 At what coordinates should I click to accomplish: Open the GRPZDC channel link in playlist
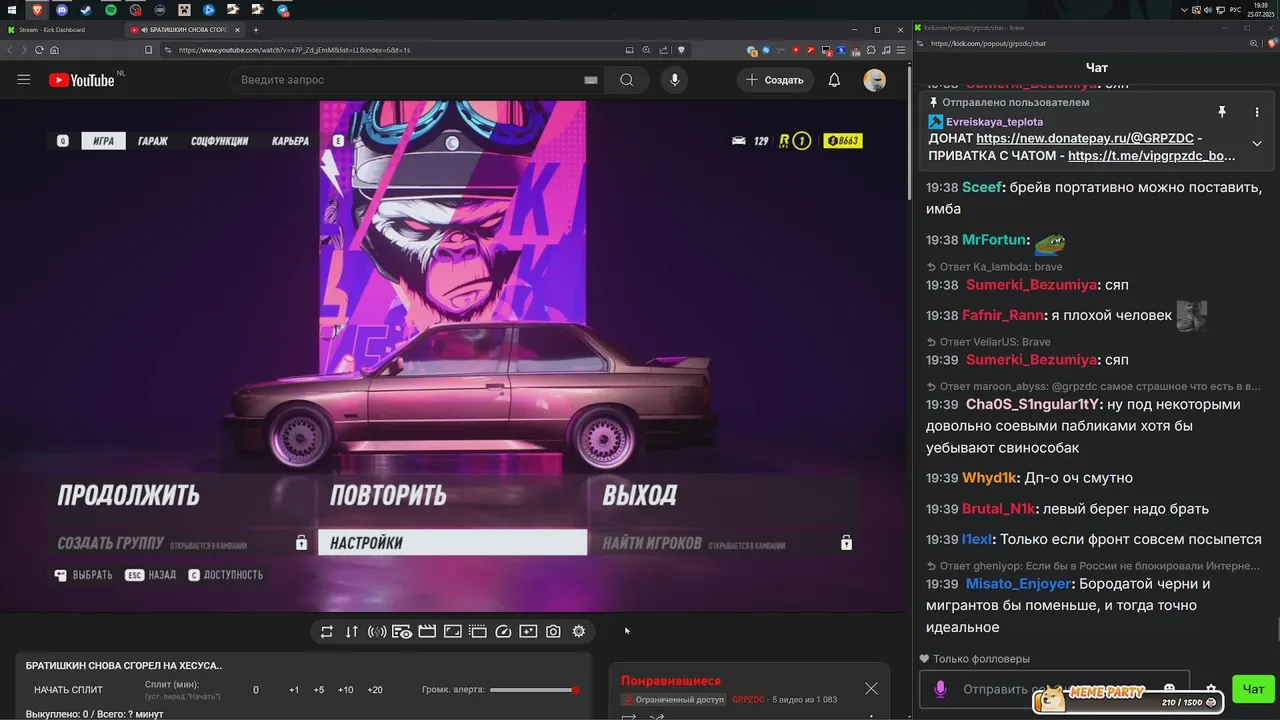[748, 699]
